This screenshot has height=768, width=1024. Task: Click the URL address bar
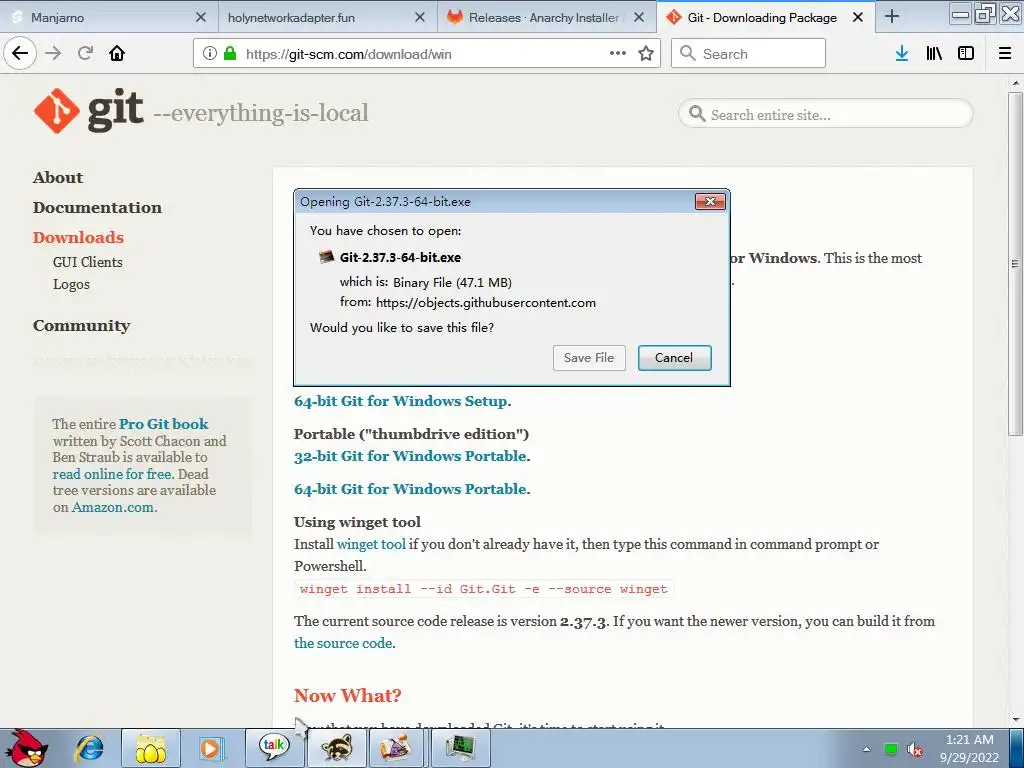pos(426,54)
